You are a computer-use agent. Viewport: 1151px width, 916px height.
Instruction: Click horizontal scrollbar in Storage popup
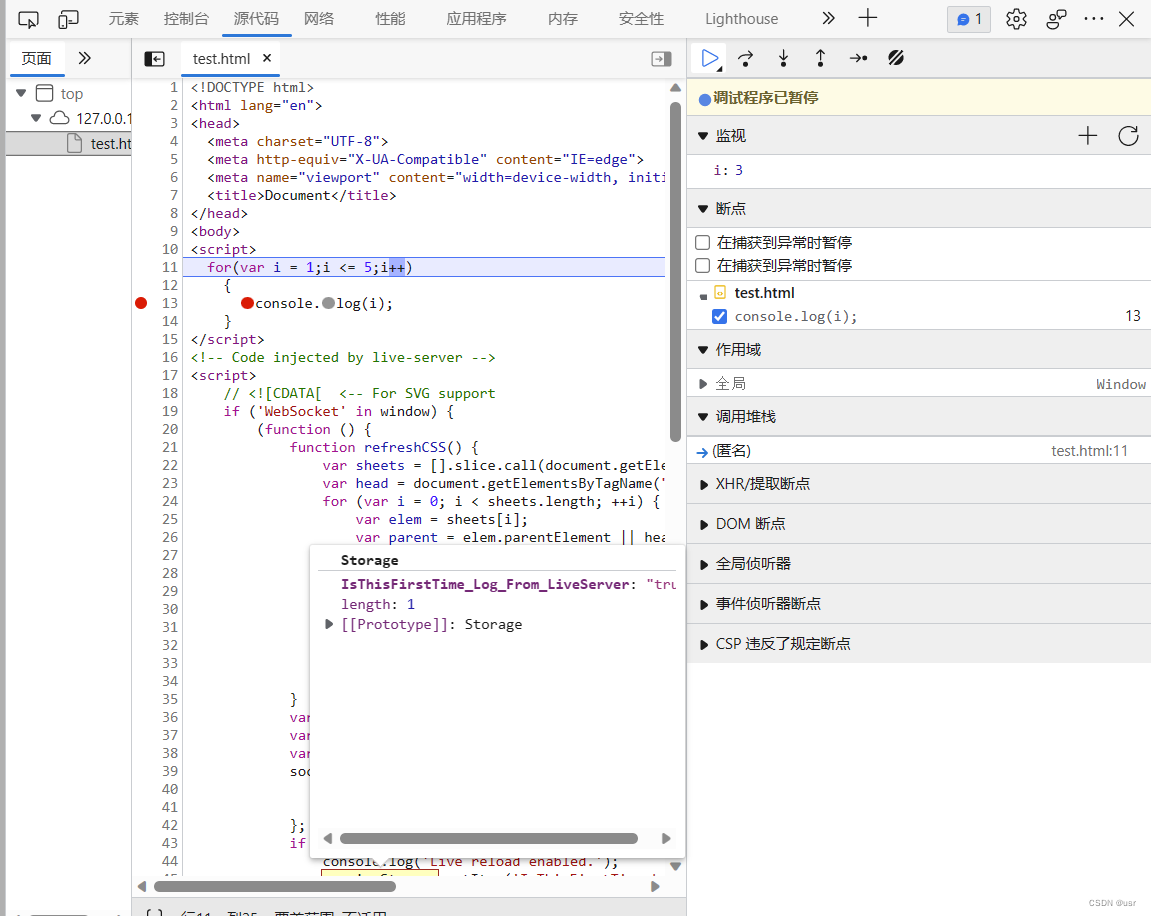[x=488, y=838]
